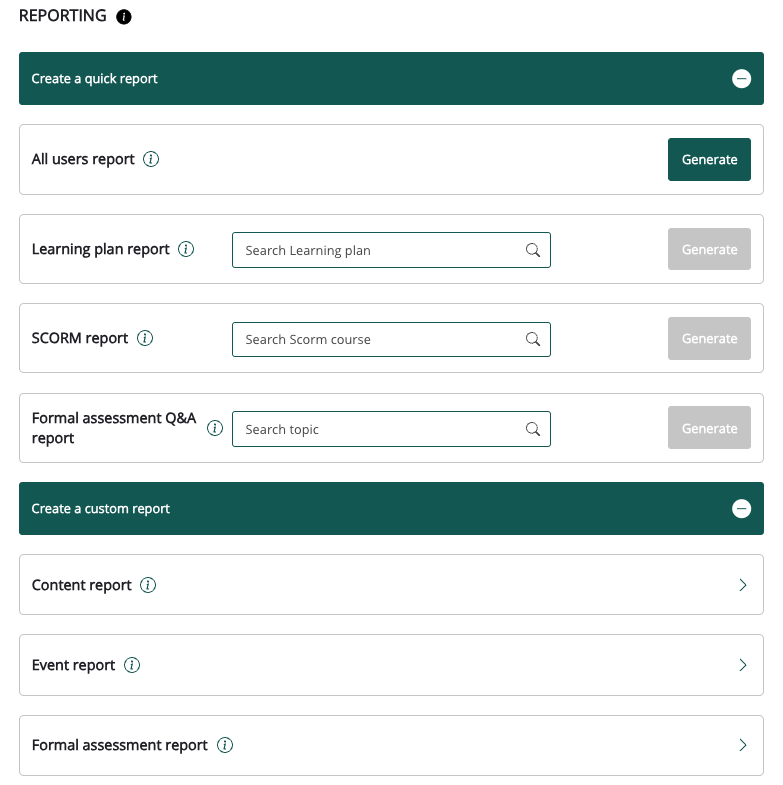The width and height of the screenshot is (783, 785).
Task: Click info icon next to Formal assessment report
Action: point(225,745)
